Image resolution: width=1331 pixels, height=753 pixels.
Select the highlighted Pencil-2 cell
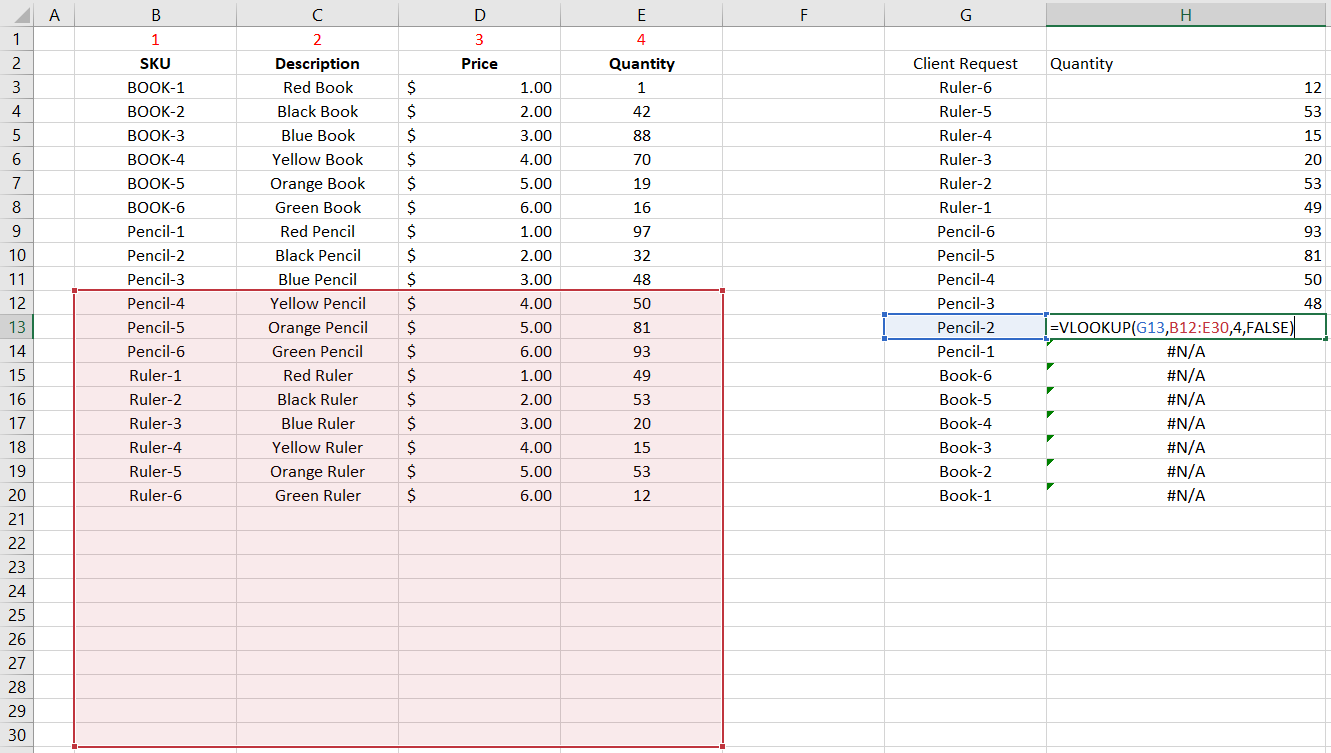(x=965, y=327)
